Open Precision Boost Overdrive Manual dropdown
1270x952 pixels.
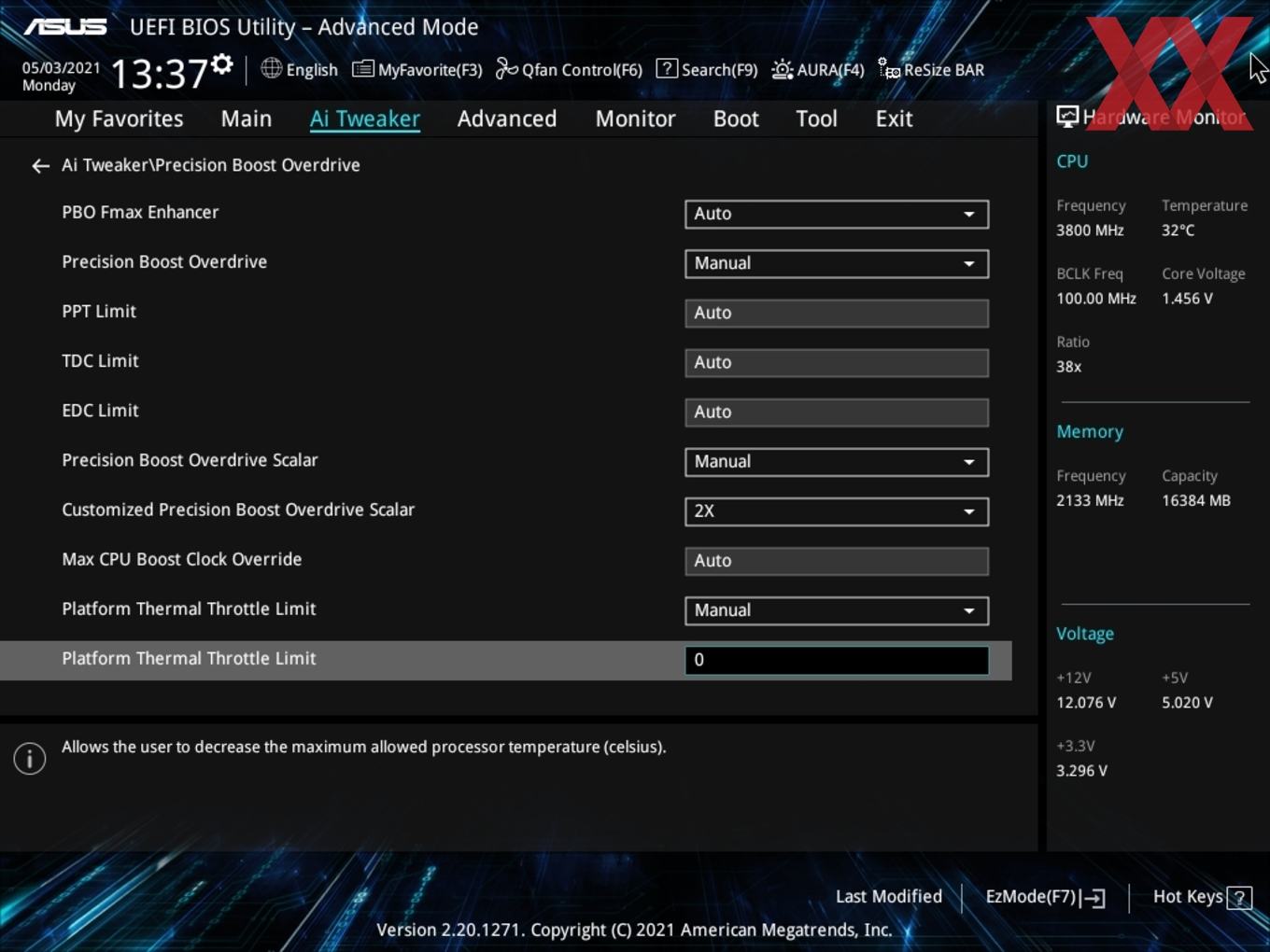pyautogui.click(x=837, y=263)
